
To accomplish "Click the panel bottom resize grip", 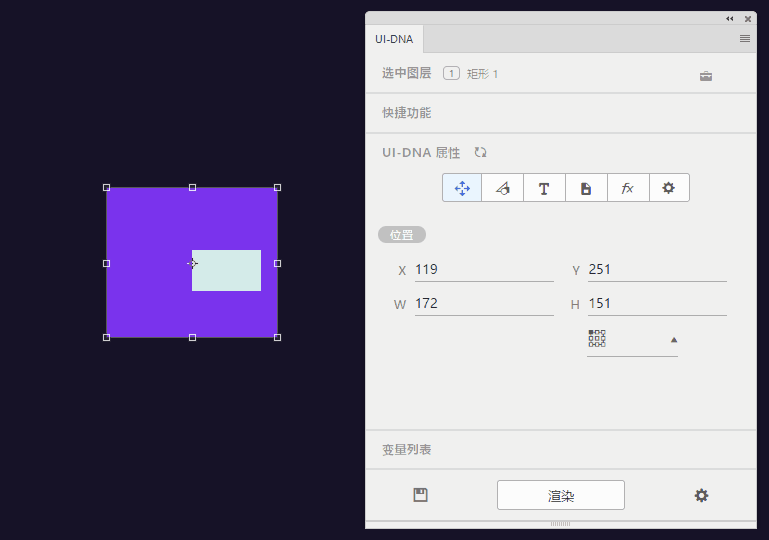I will (560, 524).
